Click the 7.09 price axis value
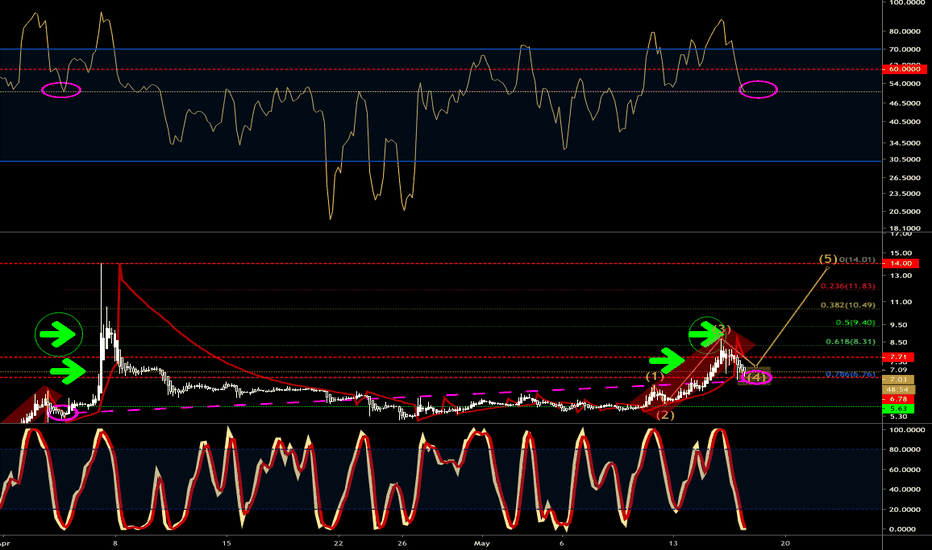Viewport: 932px width, 550px height. pyautogui.click(x=899, y=370)
